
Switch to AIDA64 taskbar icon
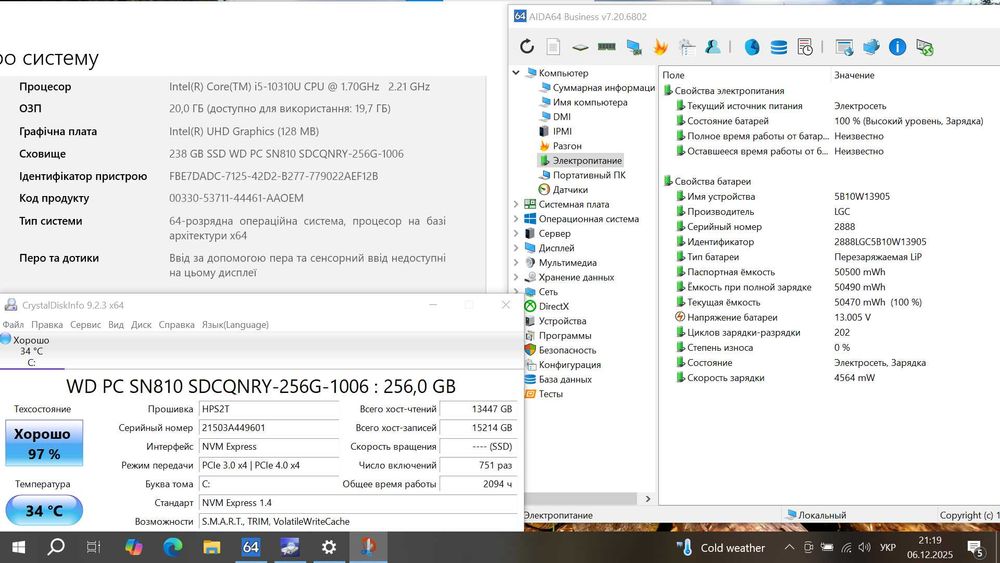coord(251,547)
